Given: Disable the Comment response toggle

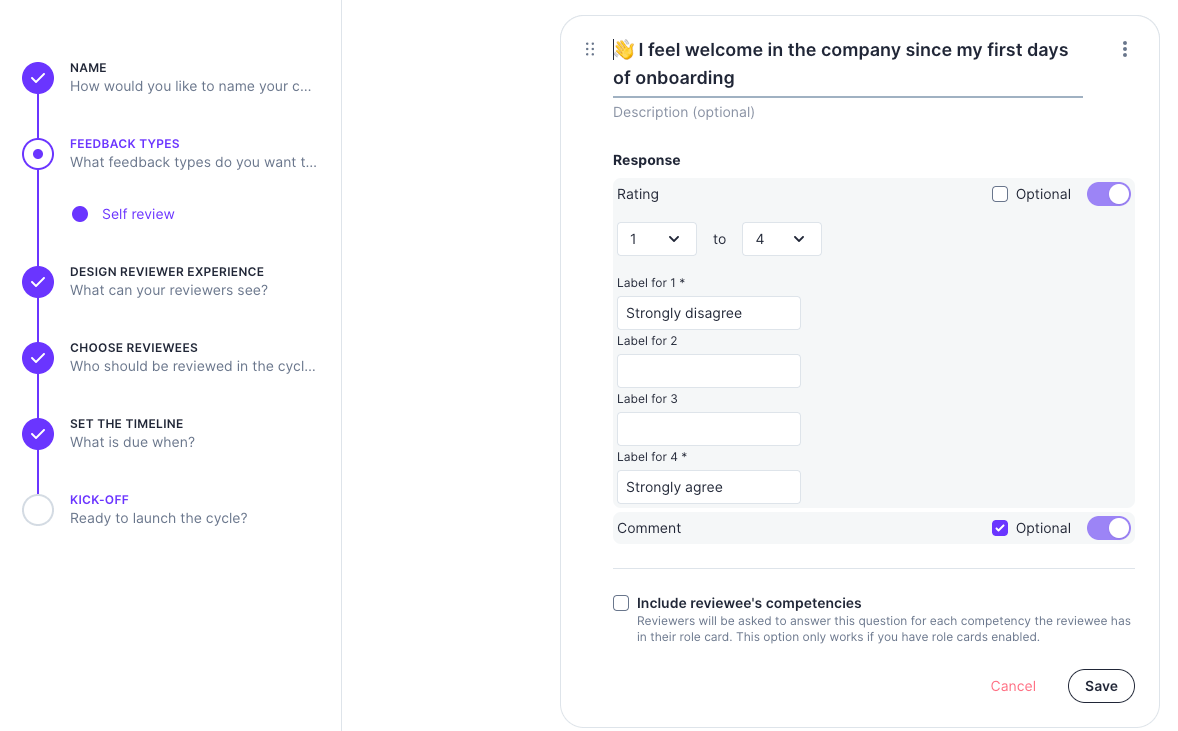Looking at the screenshot, I should [x=1108, y=528].
